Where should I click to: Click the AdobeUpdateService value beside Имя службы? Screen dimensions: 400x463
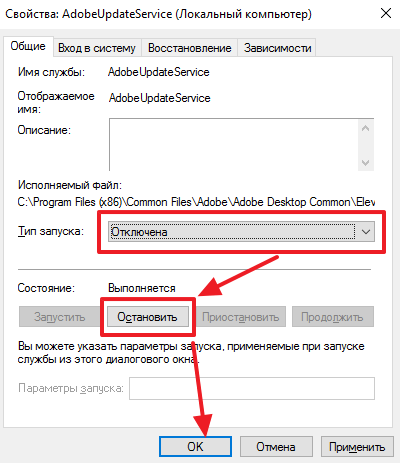159,72
